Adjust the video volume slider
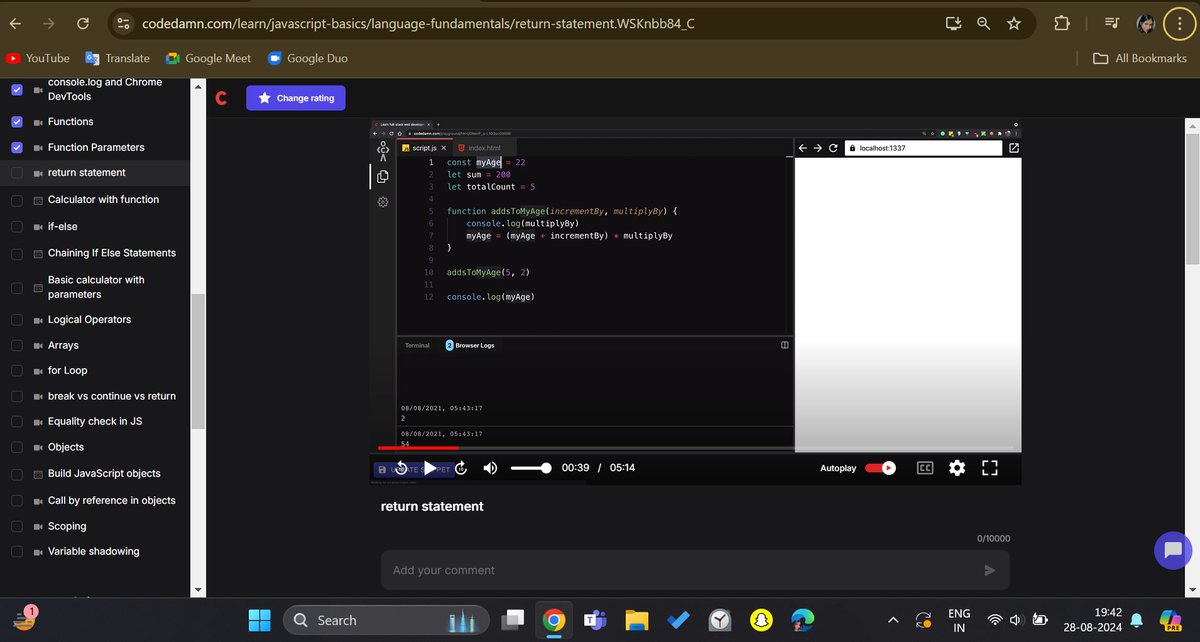This screenshot has width=1200, height=642. point(531,467)
